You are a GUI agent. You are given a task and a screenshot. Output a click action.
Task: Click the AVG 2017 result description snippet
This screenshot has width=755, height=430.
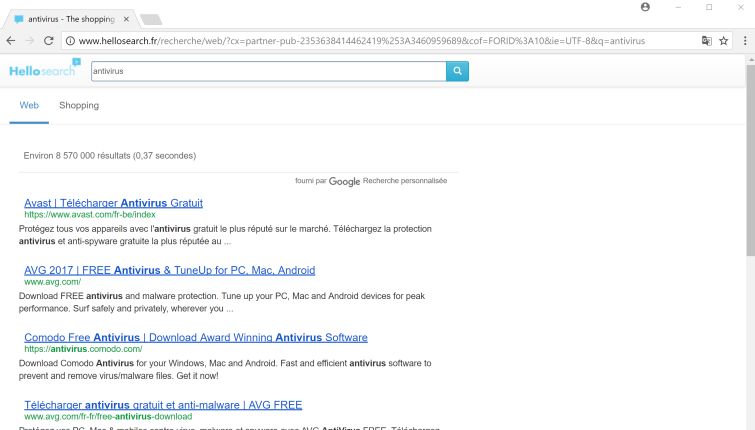[x=222, y=302]
